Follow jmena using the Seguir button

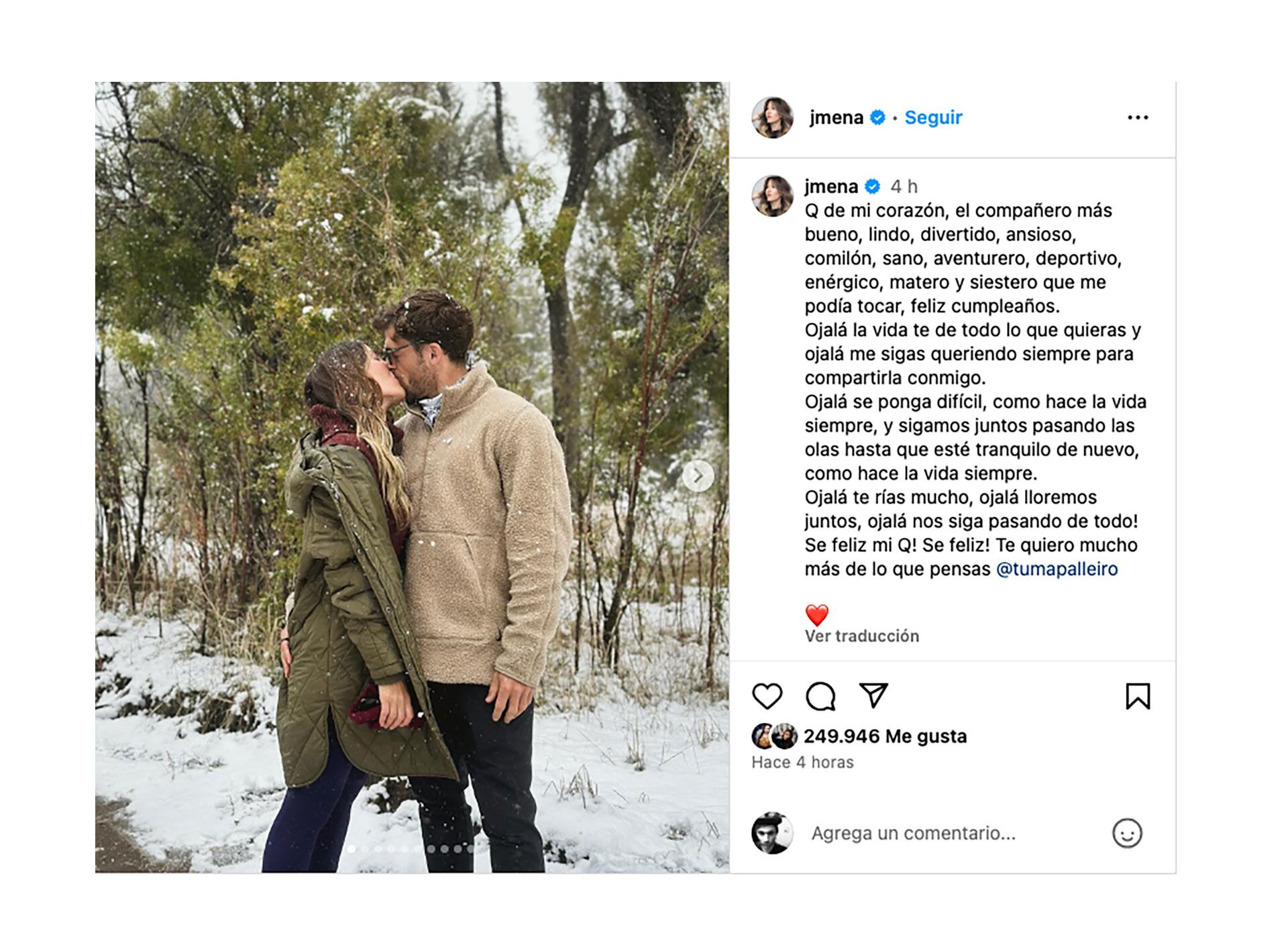click(933, 117)
